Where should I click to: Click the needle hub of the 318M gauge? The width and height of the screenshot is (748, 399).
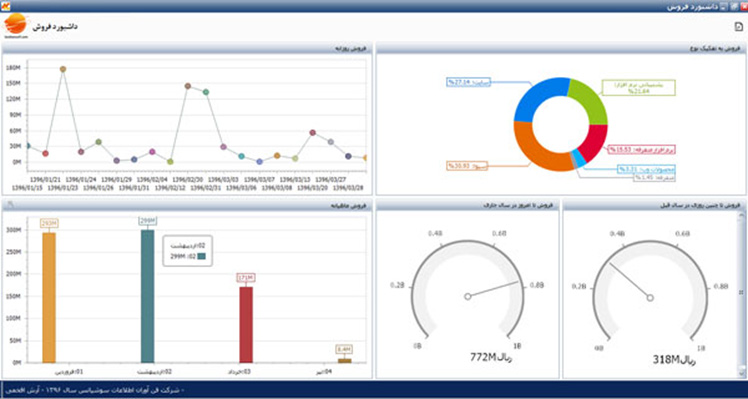click(x=650, y=297)
